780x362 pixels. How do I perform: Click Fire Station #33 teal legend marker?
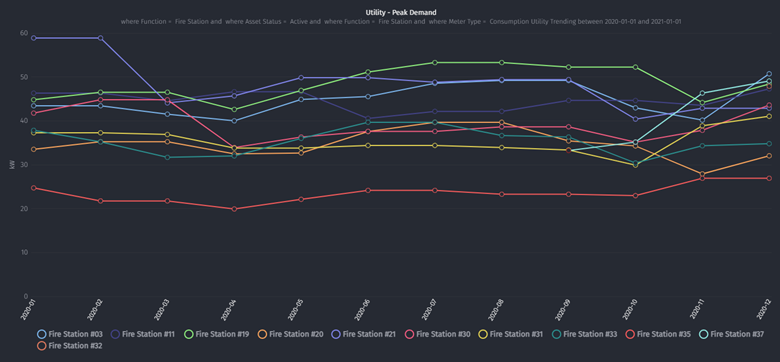point(558,334)
